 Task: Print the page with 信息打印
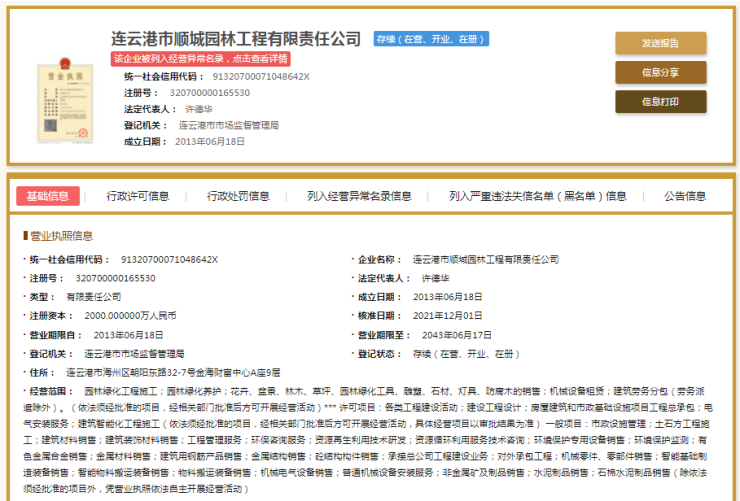660,101
